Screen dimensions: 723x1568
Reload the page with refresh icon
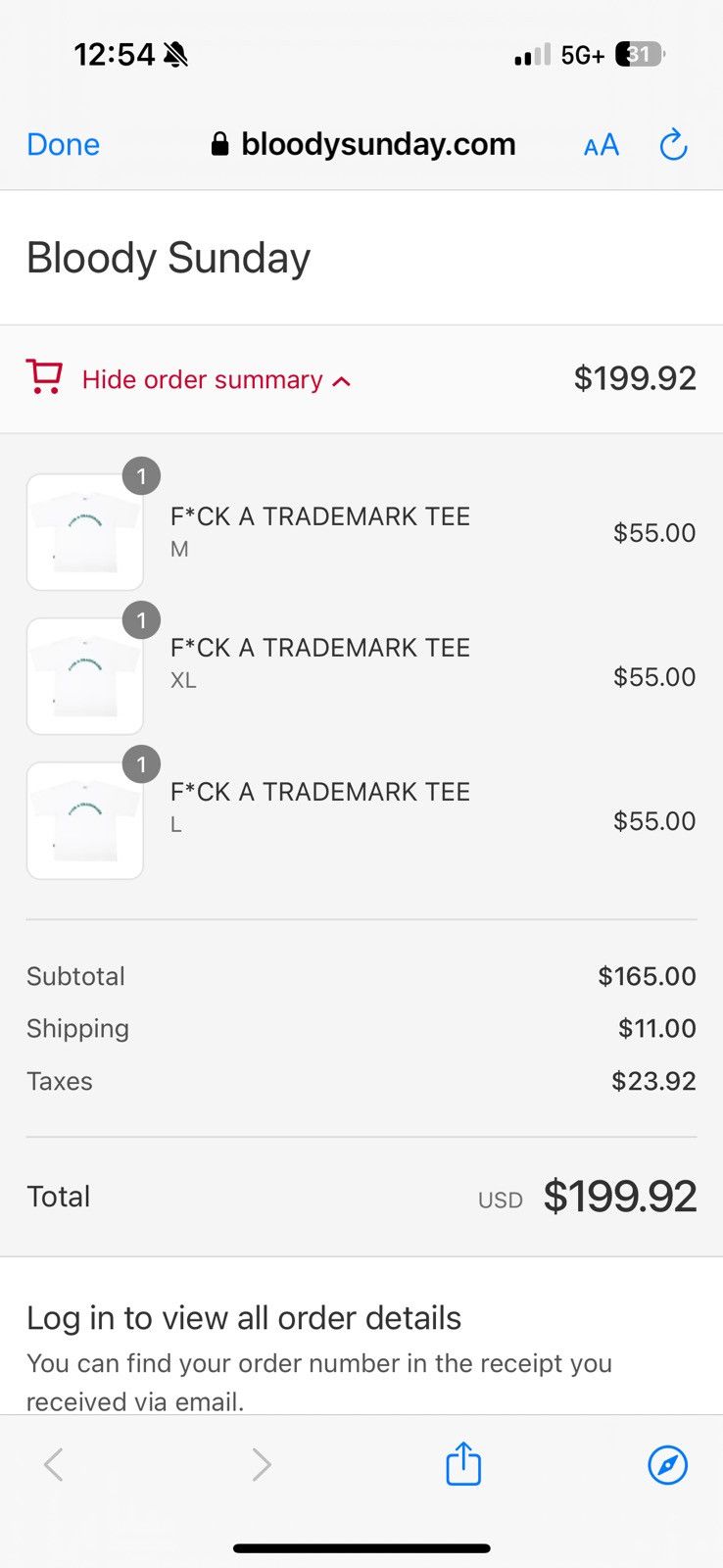click(x=673, y=145)
